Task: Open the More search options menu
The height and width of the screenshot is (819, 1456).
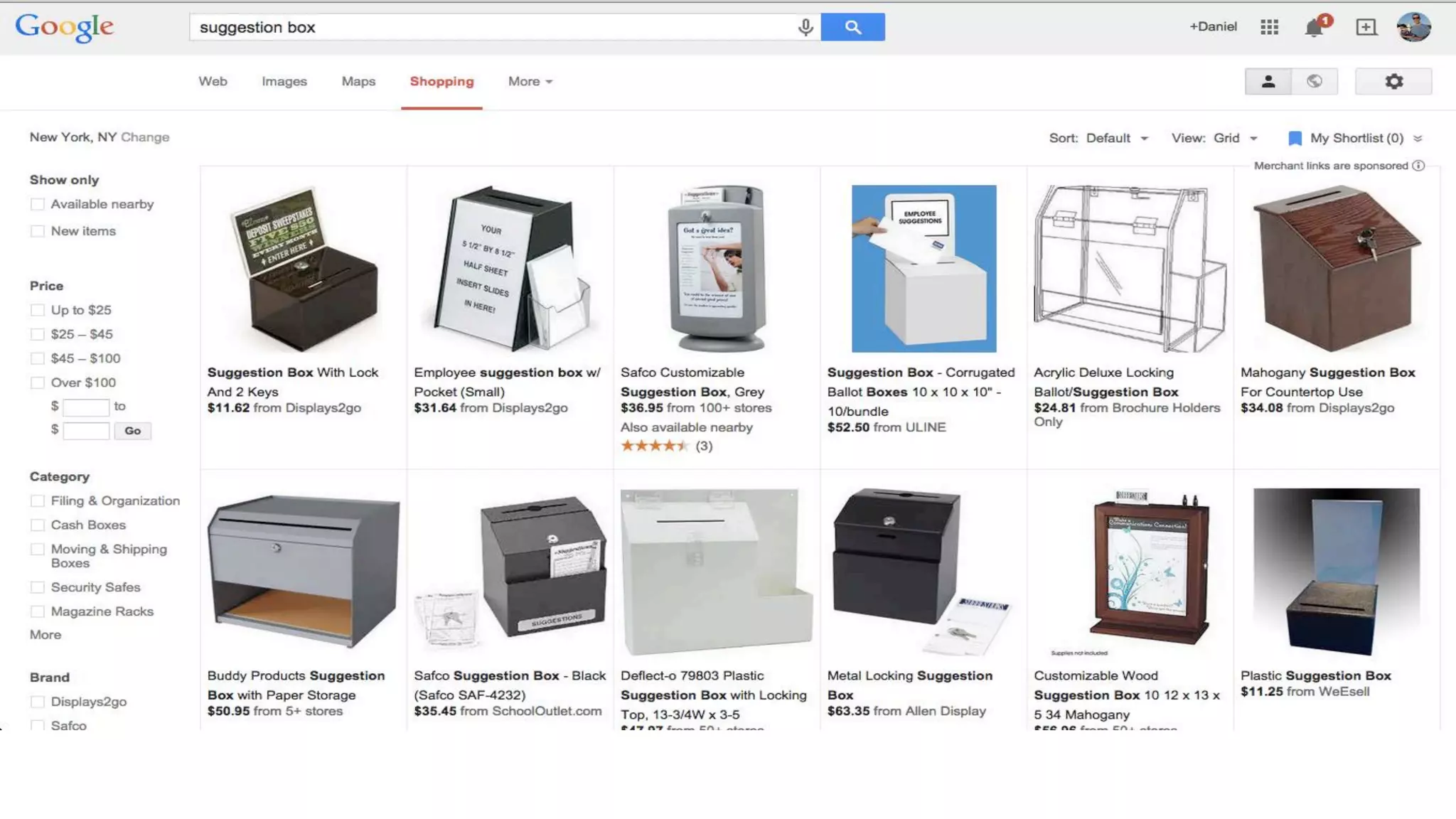Action: click(x=530, y=81)
